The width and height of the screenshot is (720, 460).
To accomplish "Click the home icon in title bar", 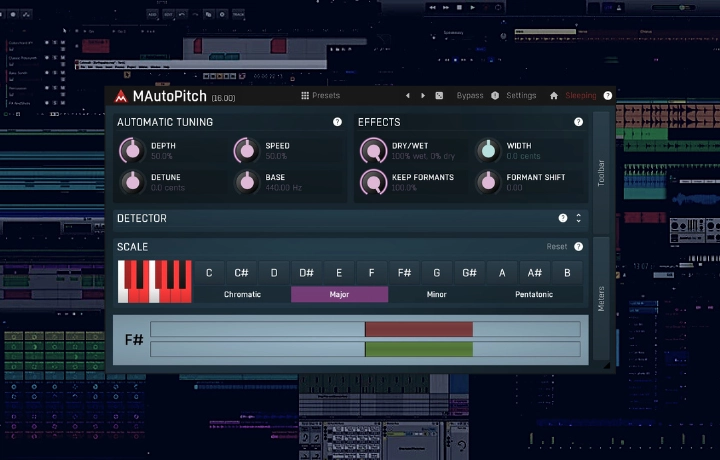I will tap(554, 95).
